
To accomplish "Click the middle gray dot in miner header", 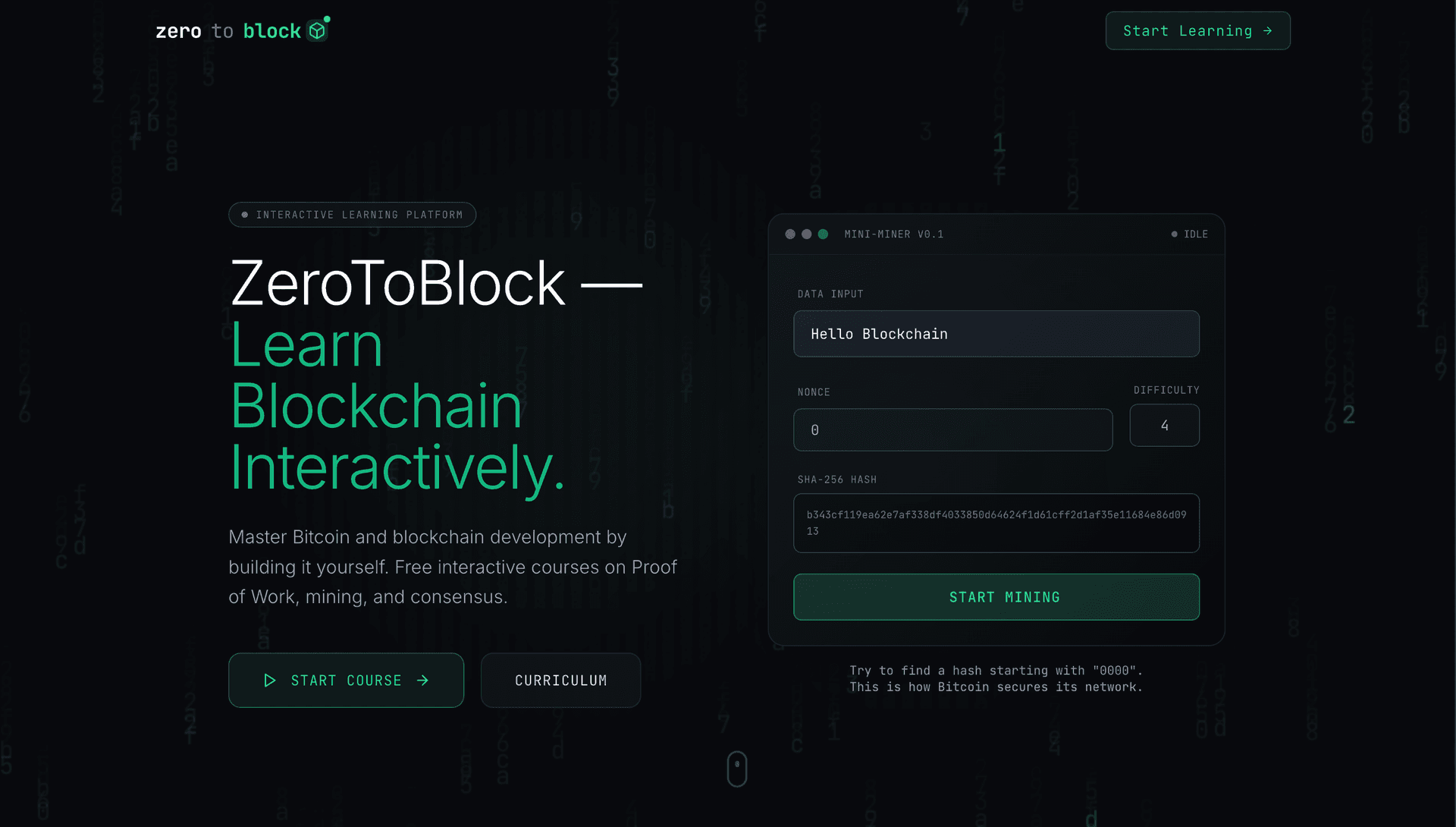I will click(806, 234).
